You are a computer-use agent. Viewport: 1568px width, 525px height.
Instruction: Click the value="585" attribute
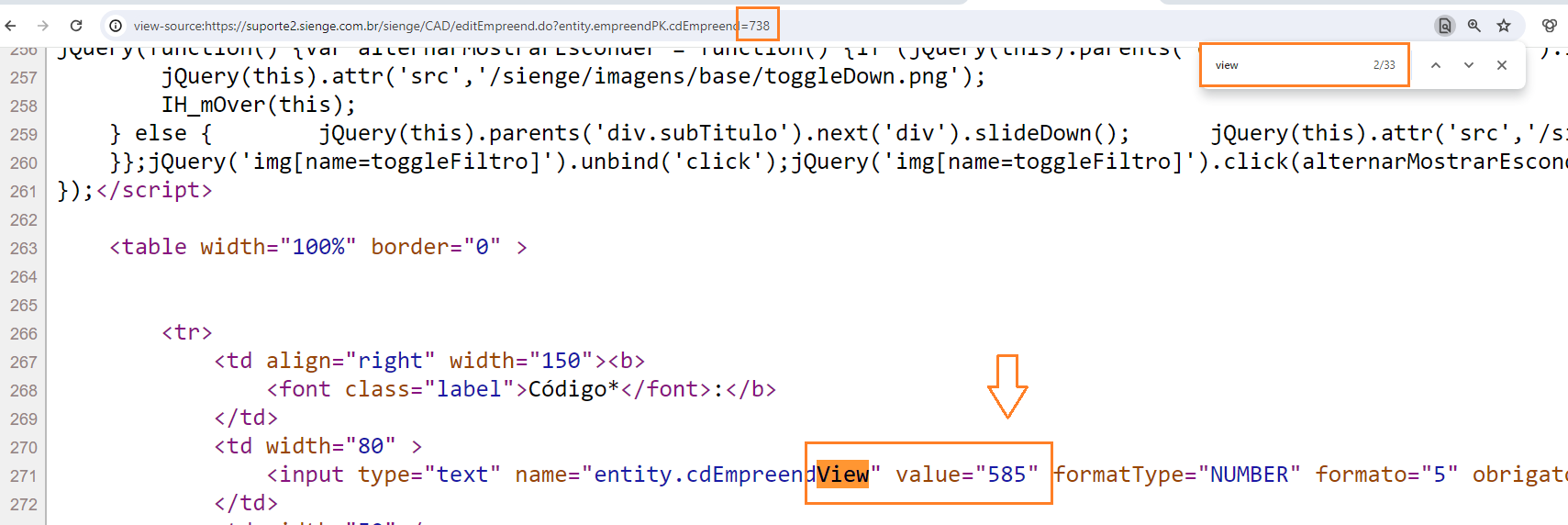click(x=967, y=475)
